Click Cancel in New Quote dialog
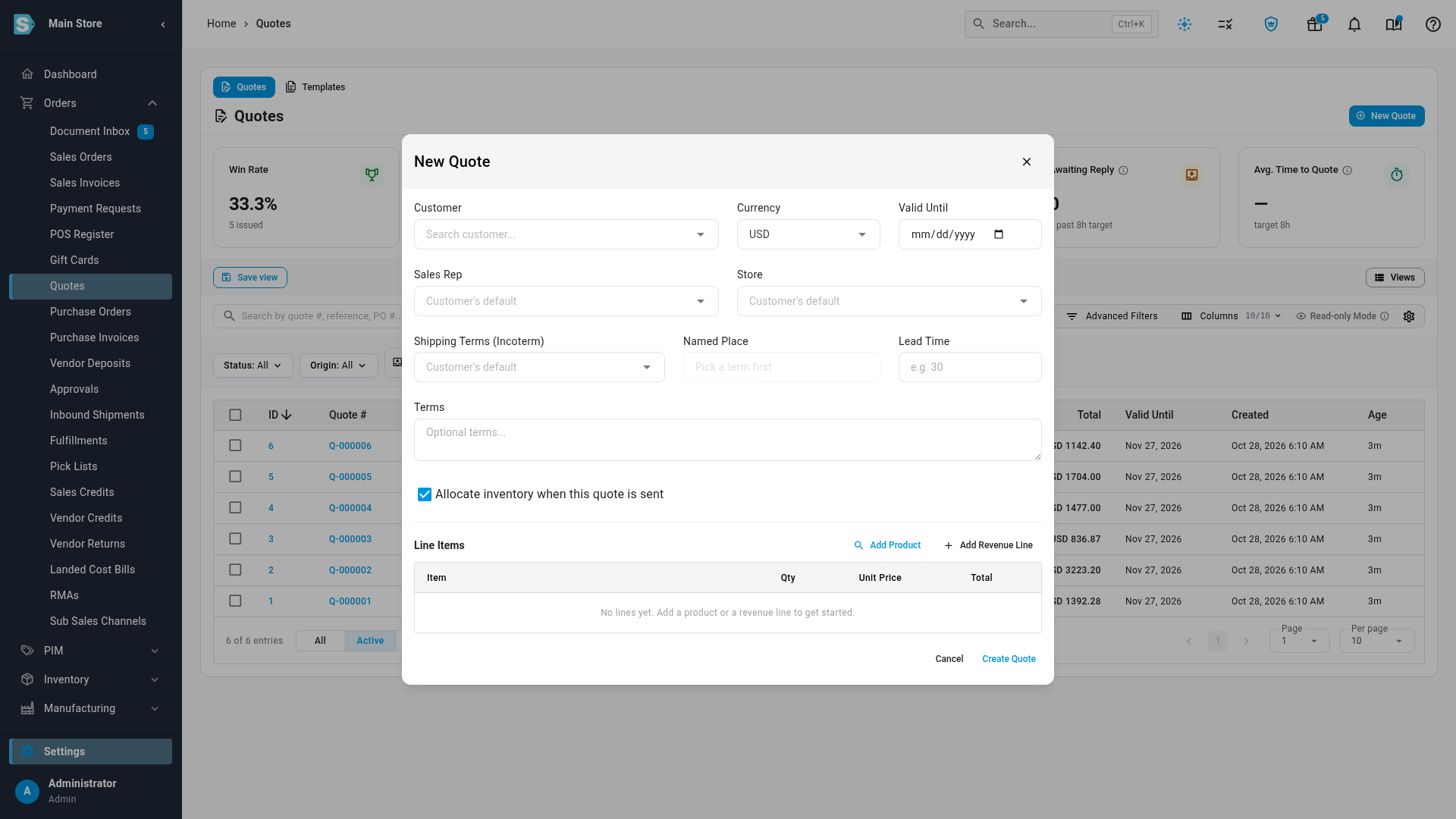1456x819 pixels. (949, 659)
